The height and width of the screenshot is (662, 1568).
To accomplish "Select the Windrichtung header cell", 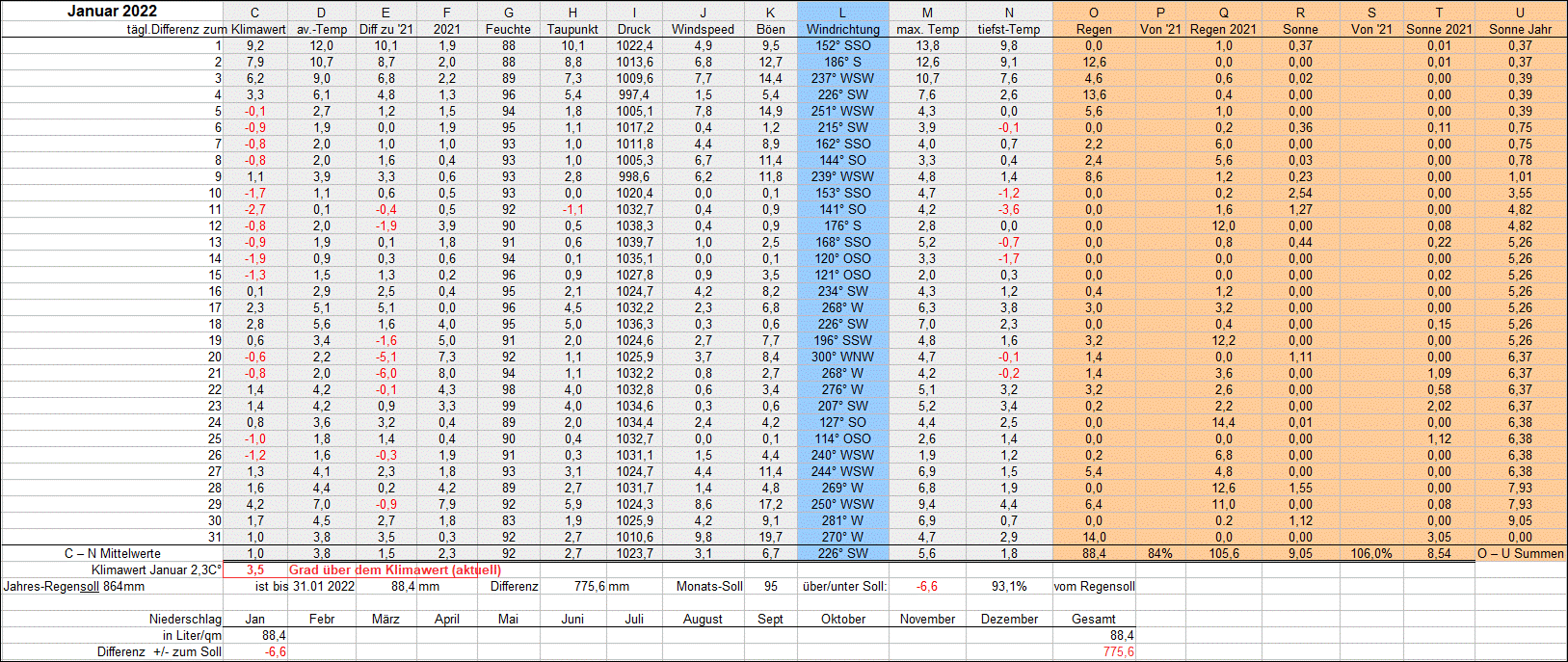I will 842,29.
